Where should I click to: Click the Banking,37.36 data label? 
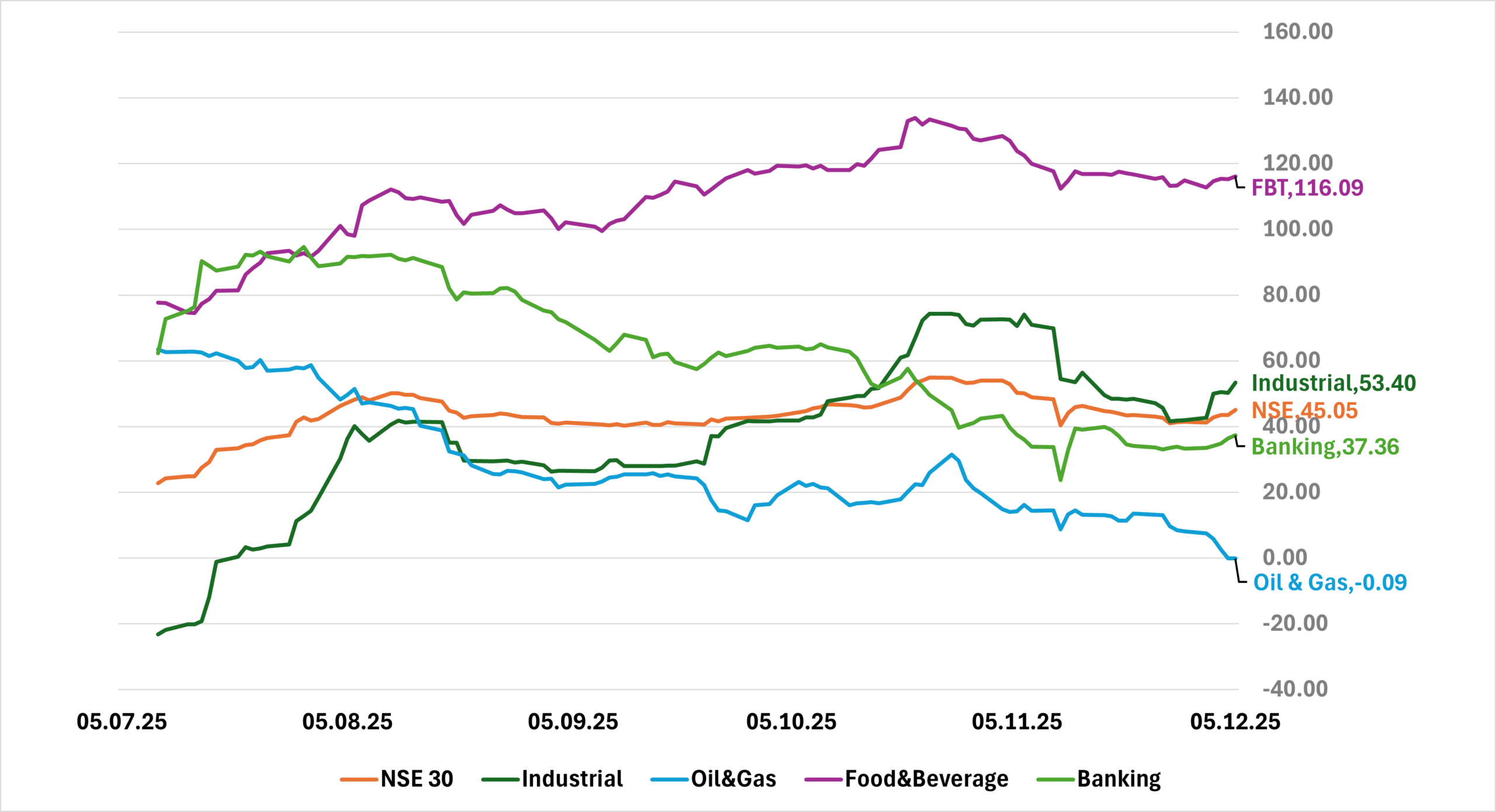1325,447
